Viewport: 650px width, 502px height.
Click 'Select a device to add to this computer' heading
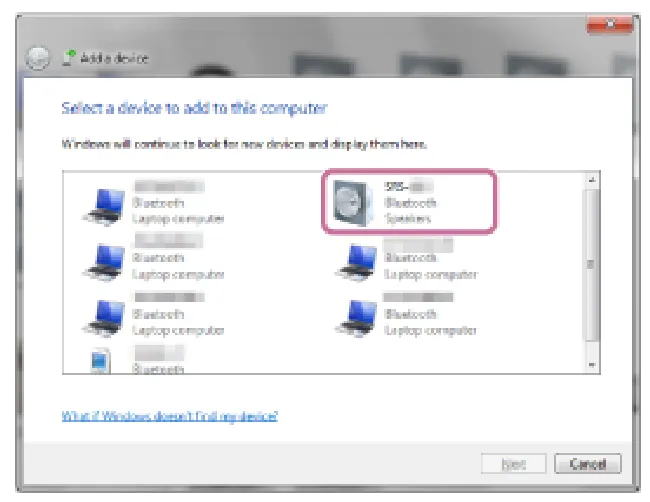coord(194,108)
